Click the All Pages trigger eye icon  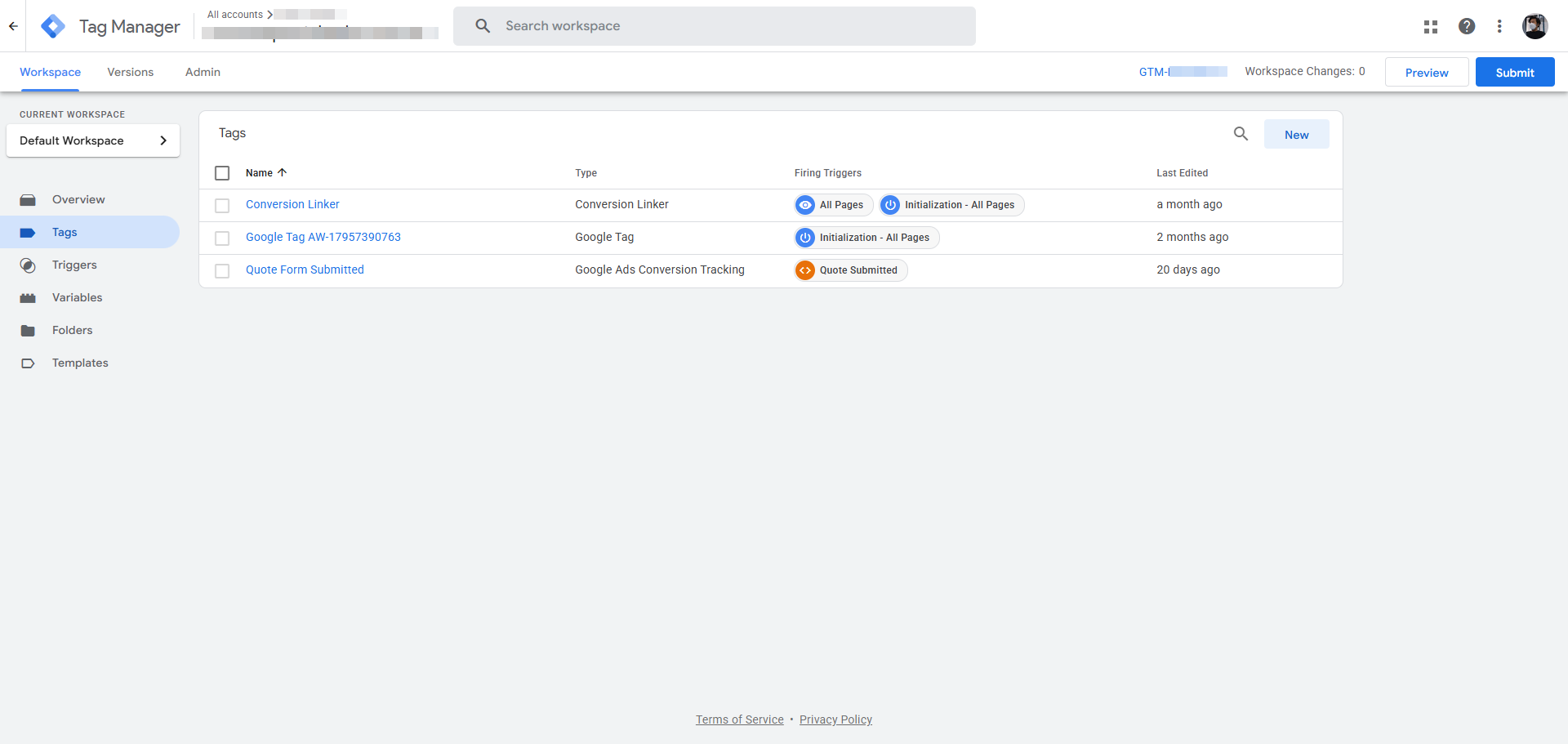pyautogui.click(x=805, y=205)
